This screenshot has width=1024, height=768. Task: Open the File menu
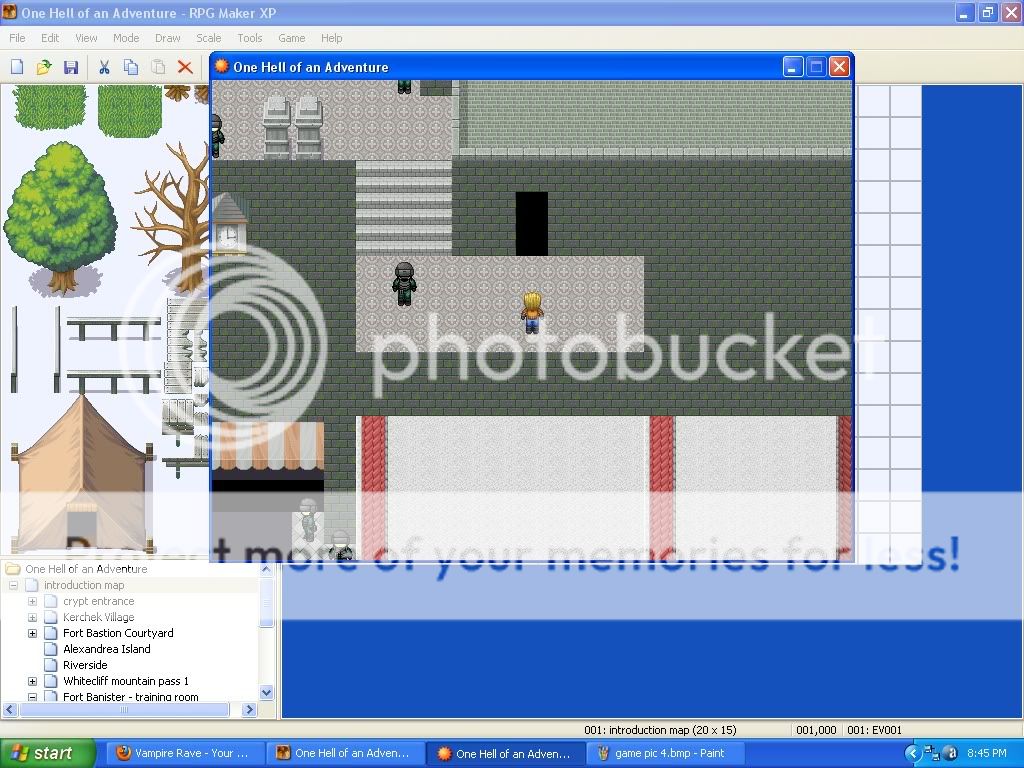(x=18, y=38)
